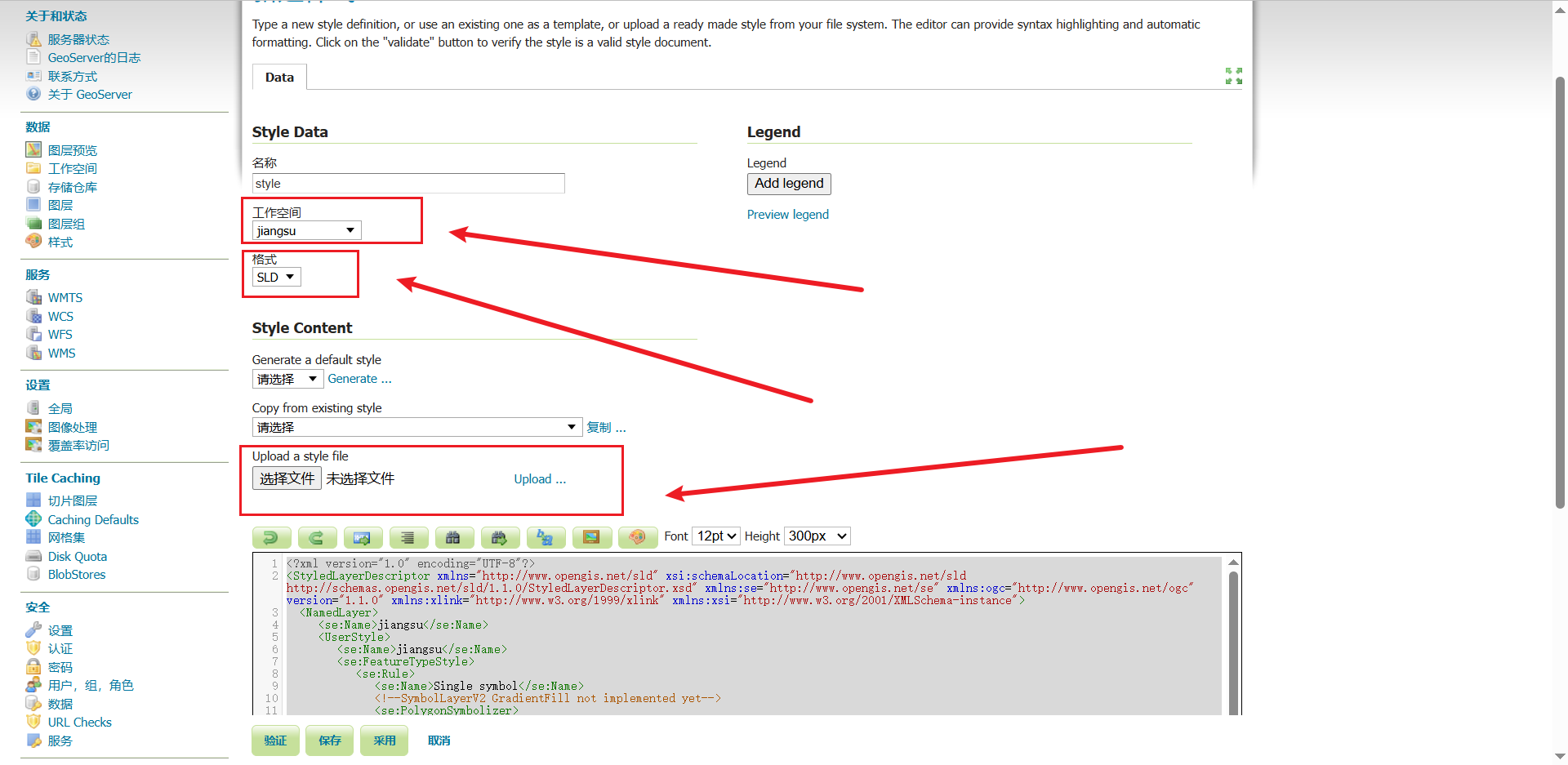Image resolution: width=1568 pixels, height=765 pixels.
Task: Click the 网格集 grid icon
Action: pyautogui.click(x=33, y=536)
